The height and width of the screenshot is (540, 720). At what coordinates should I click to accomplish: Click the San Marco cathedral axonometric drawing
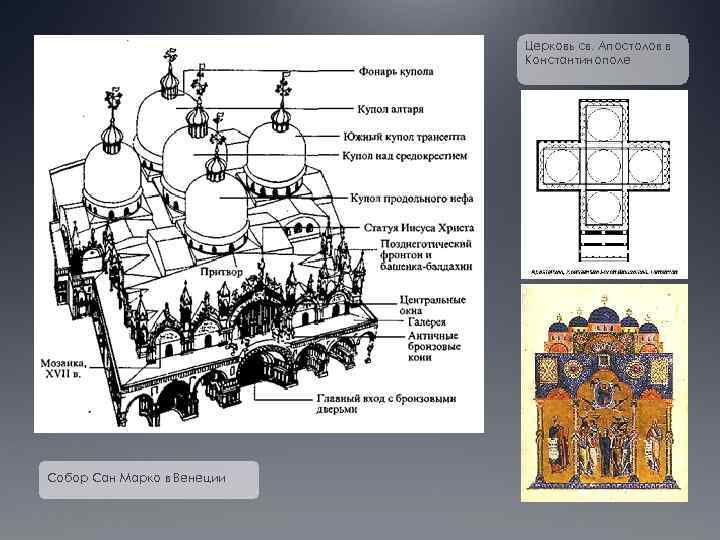[x=259, y=234]
